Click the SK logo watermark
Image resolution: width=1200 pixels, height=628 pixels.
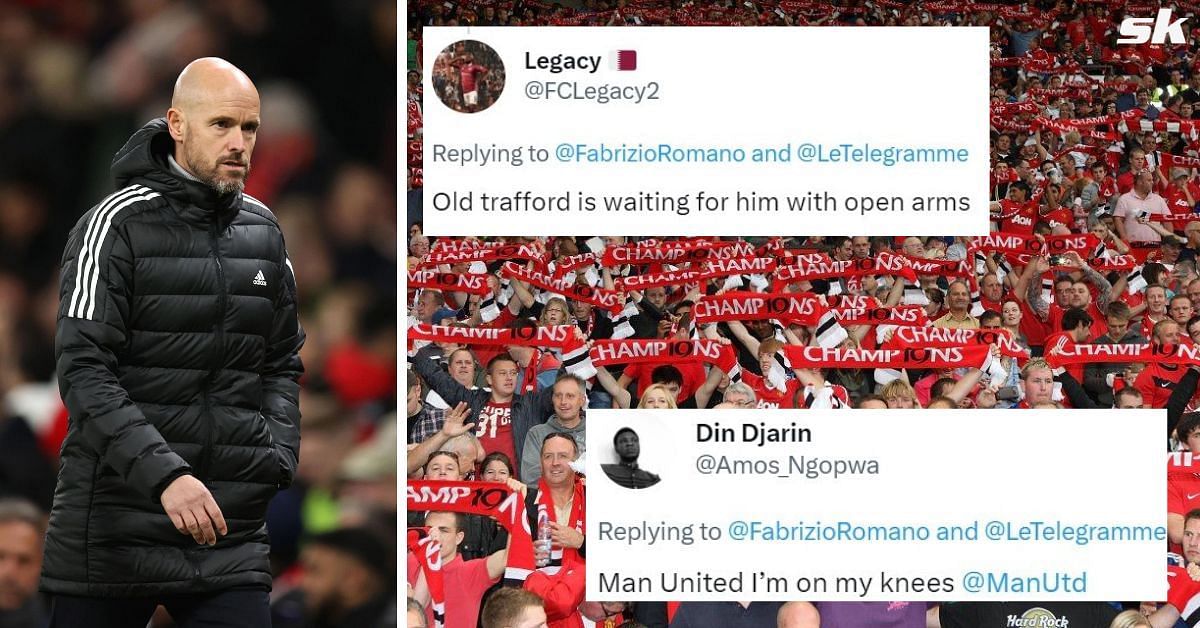click(x=1151, y=25)
